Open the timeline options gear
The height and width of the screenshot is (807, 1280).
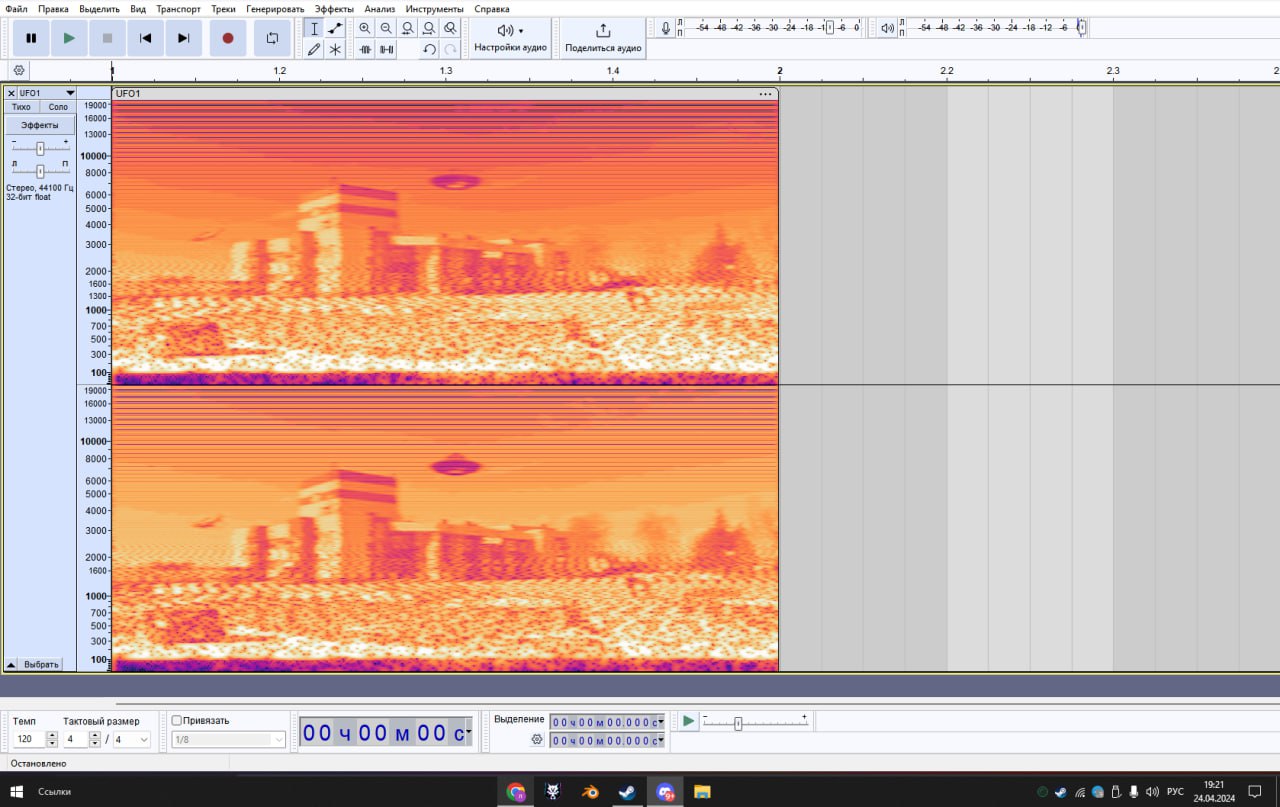pos(19,70)
